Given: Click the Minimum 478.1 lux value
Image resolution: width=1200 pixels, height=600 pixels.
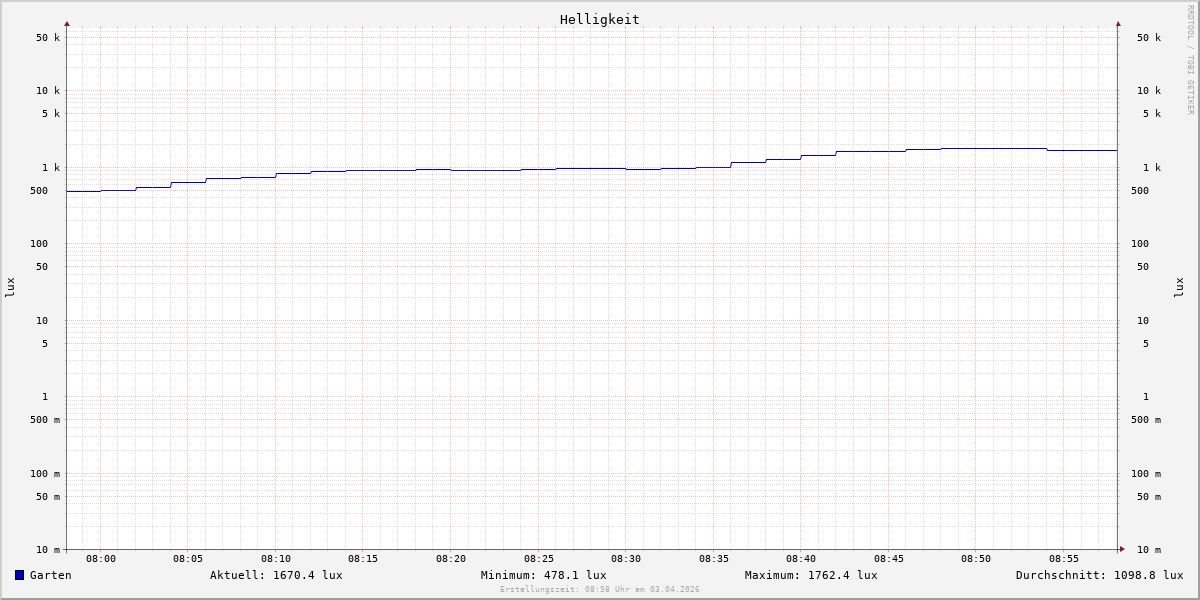Looking at the screenshot, I should click(x=543, y=575).
